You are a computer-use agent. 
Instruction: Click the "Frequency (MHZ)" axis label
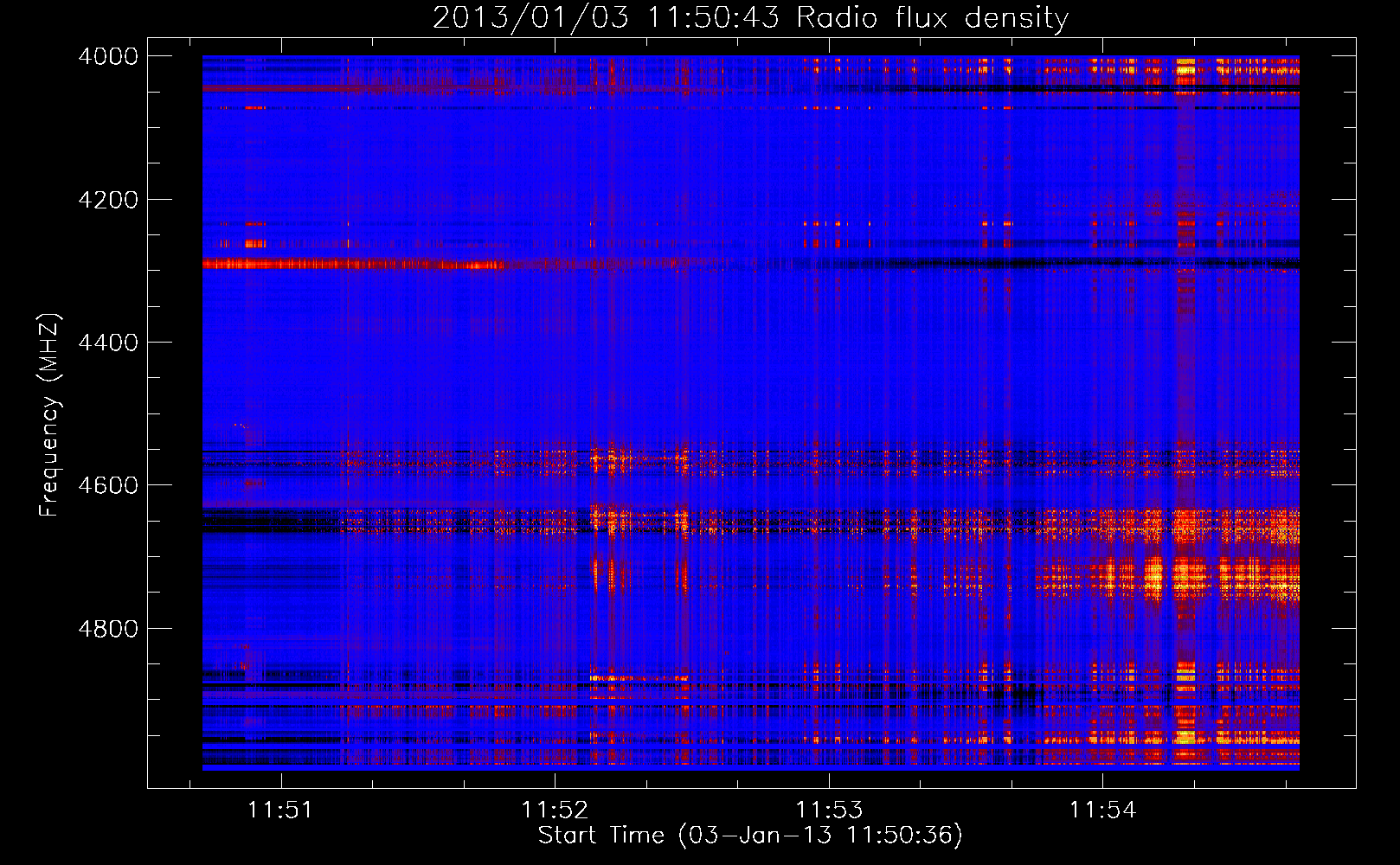(50, 414)
